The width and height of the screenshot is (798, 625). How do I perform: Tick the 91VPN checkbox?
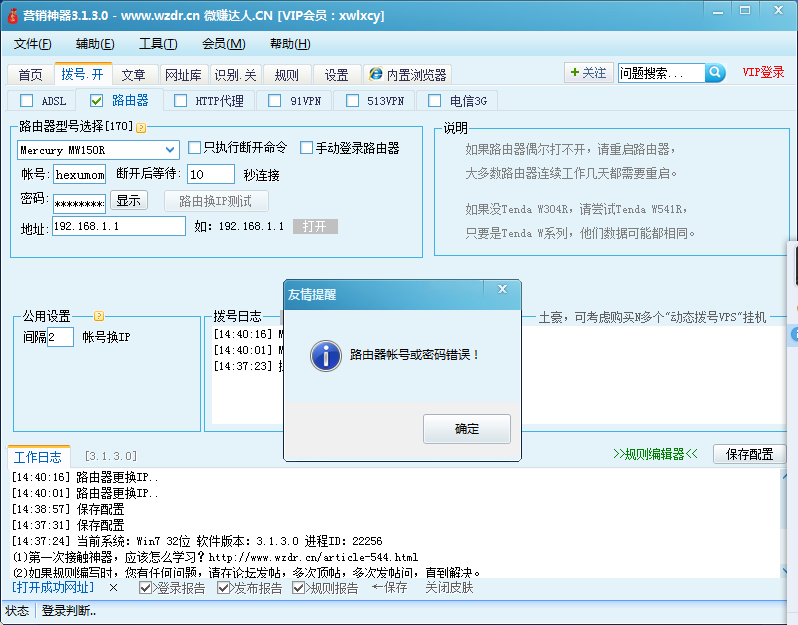pos(275,101)
